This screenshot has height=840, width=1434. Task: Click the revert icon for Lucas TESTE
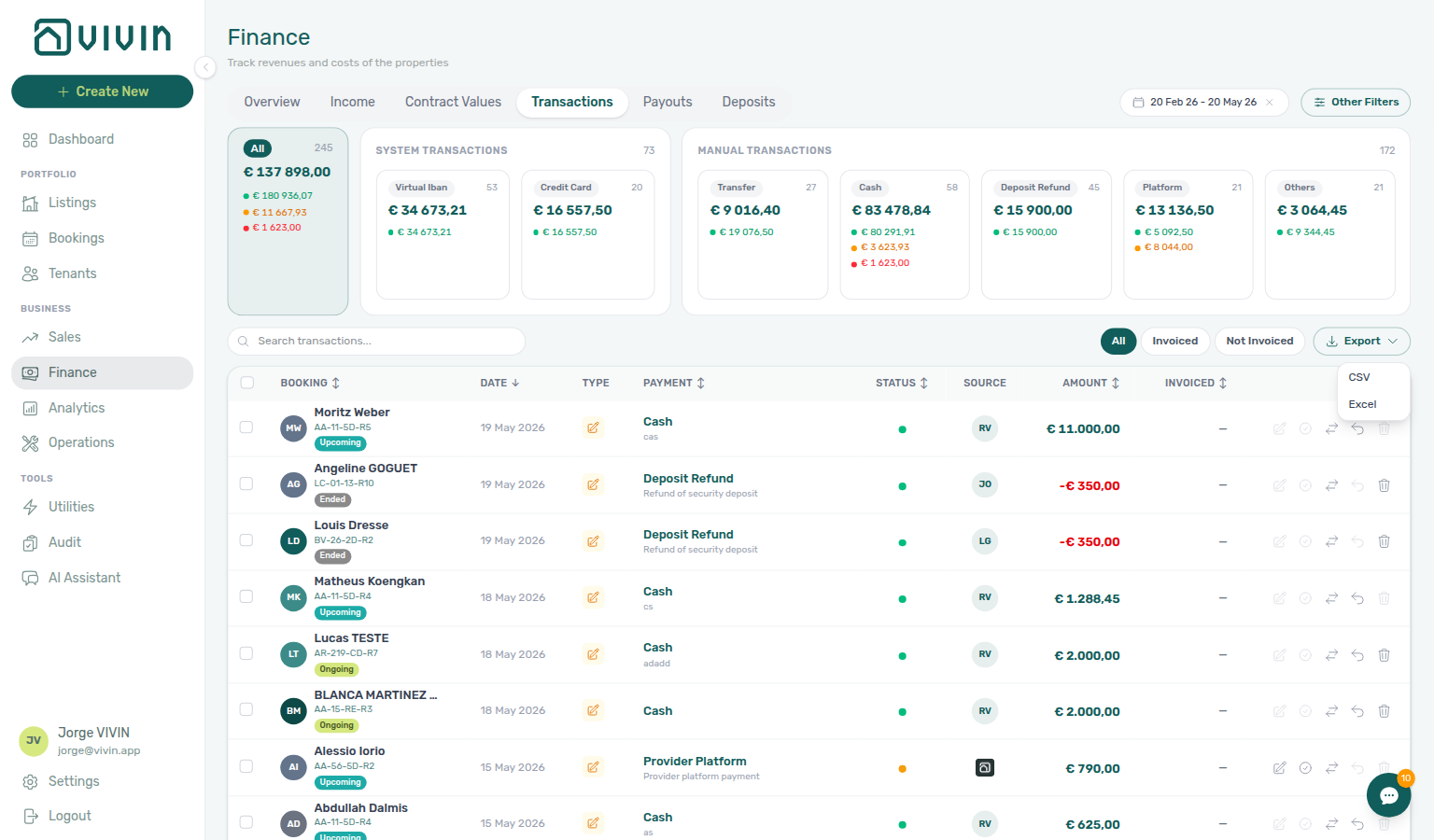pyautogui.click(x=1357, y=655)
